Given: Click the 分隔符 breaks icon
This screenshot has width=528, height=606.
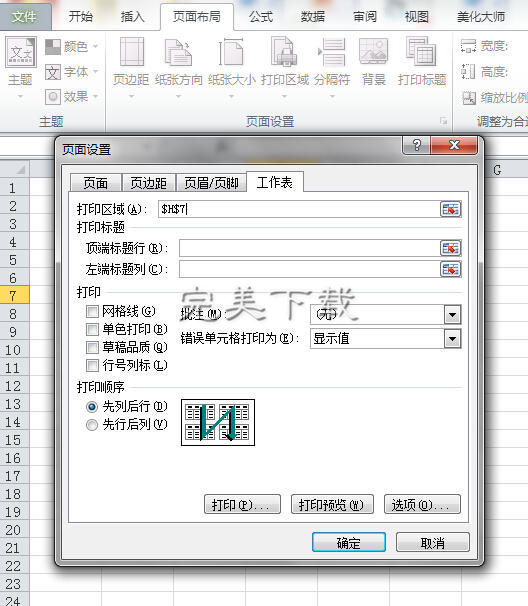Looking at the screenshot, I should point(332,51).
